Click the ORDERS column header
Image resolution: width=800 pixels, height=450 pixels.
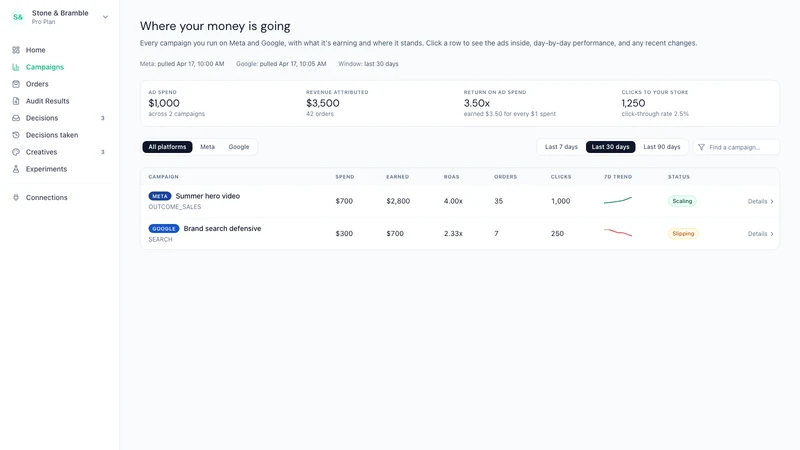coord(506,177)
